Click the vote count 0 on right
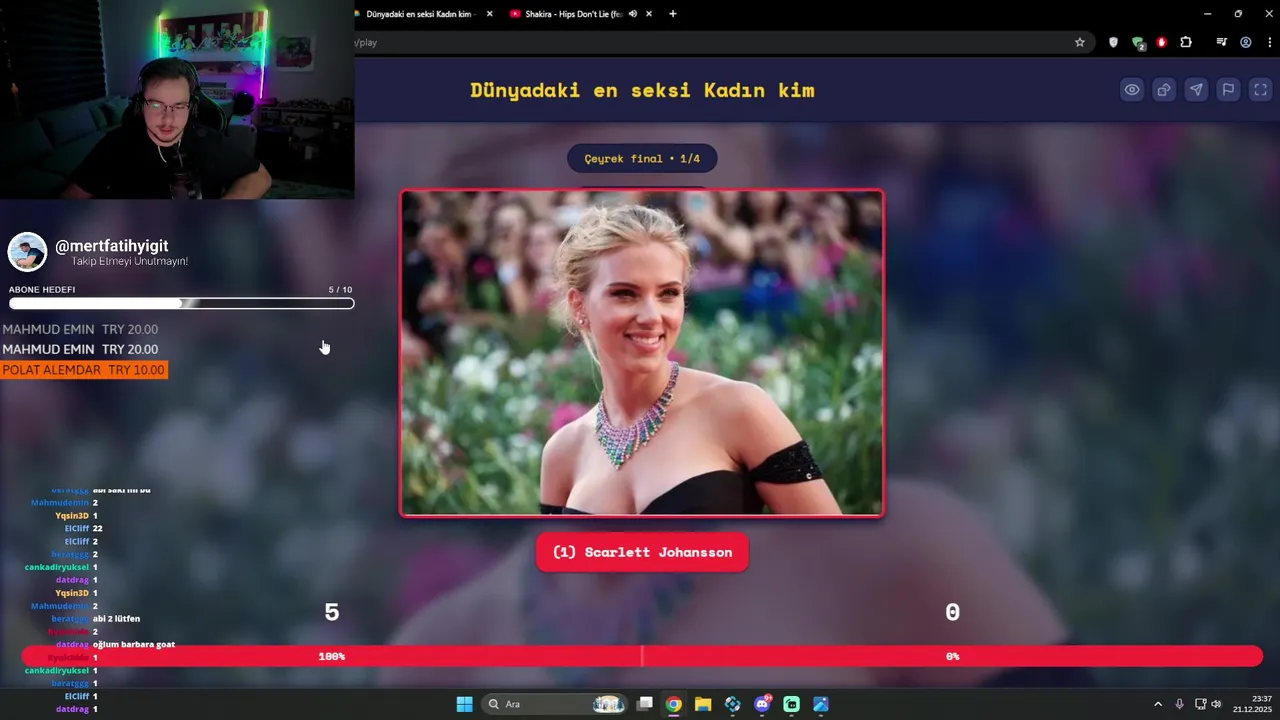1280x720 pixels. [953, 612]
